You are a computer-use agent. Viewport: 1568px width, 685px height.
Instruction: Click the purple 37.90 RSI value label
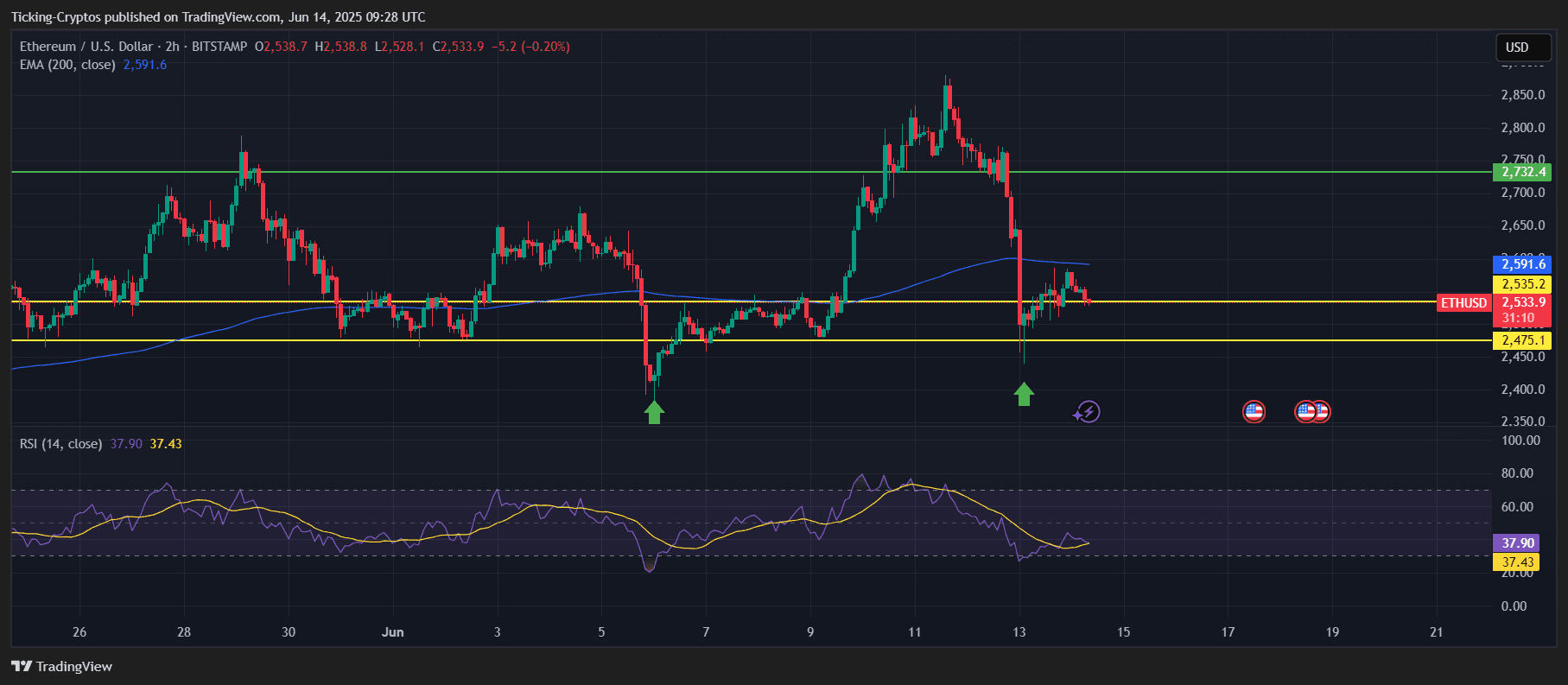(1517, 543)
